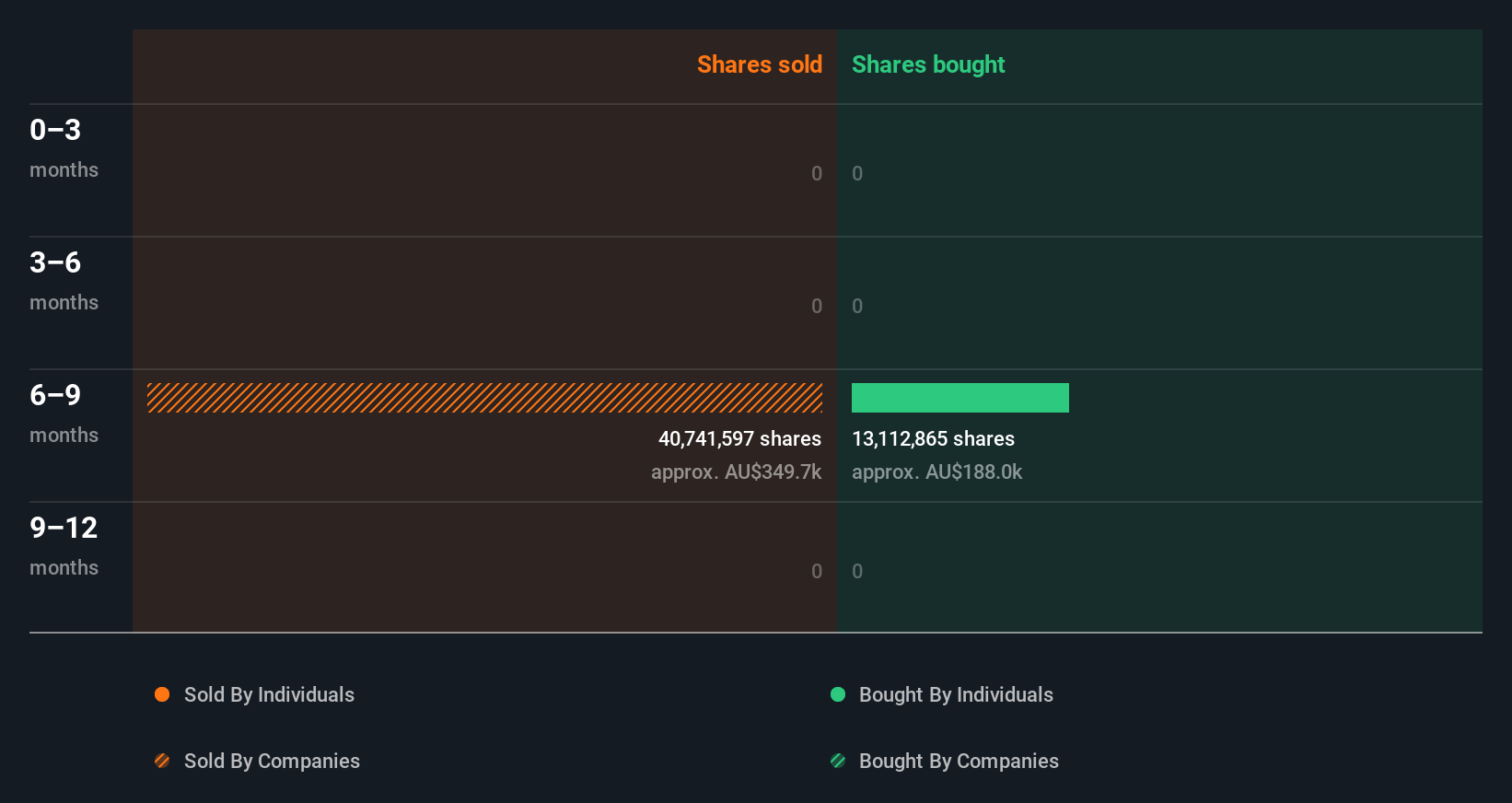
Task: Click the striped Bought By Companies legend icon
Action: 838,761
